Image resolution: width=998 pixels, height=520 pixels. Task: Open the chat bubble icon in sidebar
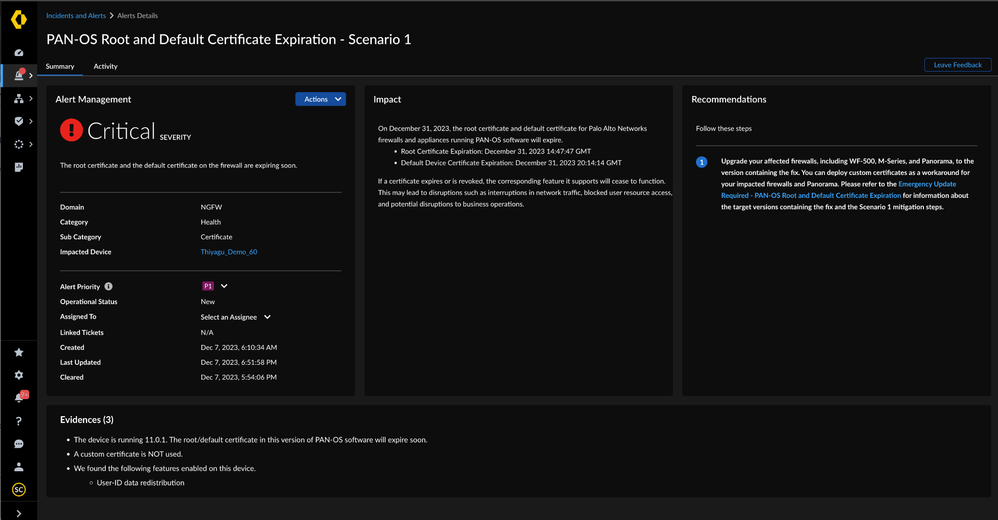[x=19, y=444]
